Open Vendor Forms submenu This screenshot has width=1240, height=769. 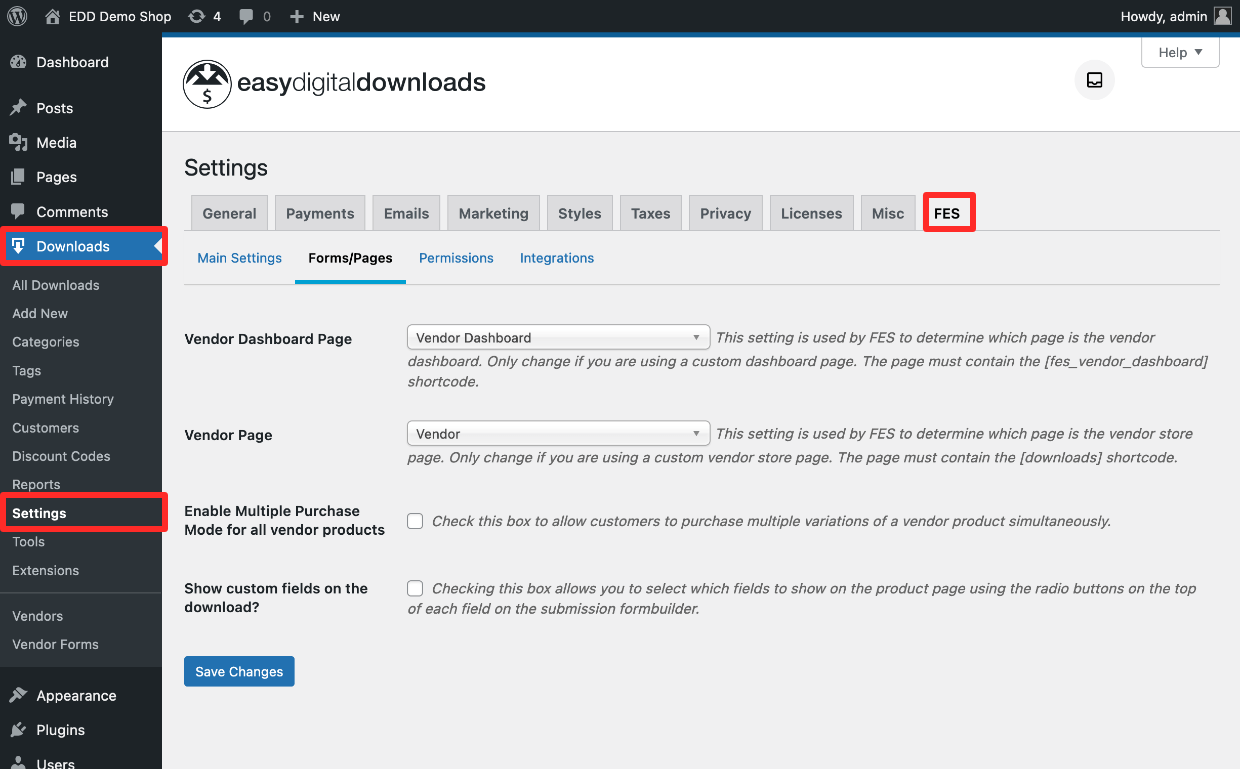56,644
